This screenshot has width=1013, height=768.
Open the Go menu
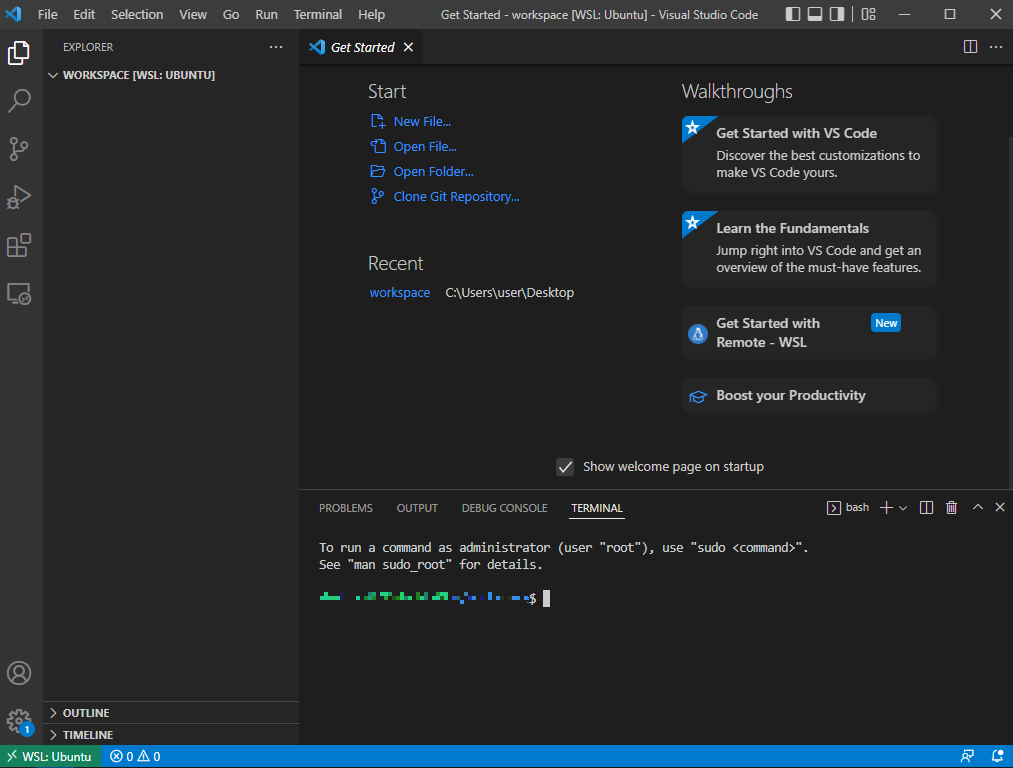[231, 14]
